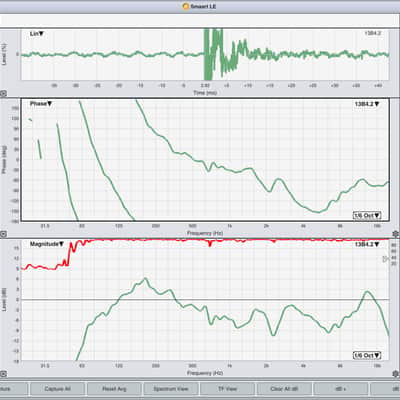Click the coherence threshold marker beside magnitude plot
The image size is (400, 400).
coord(386,259)
